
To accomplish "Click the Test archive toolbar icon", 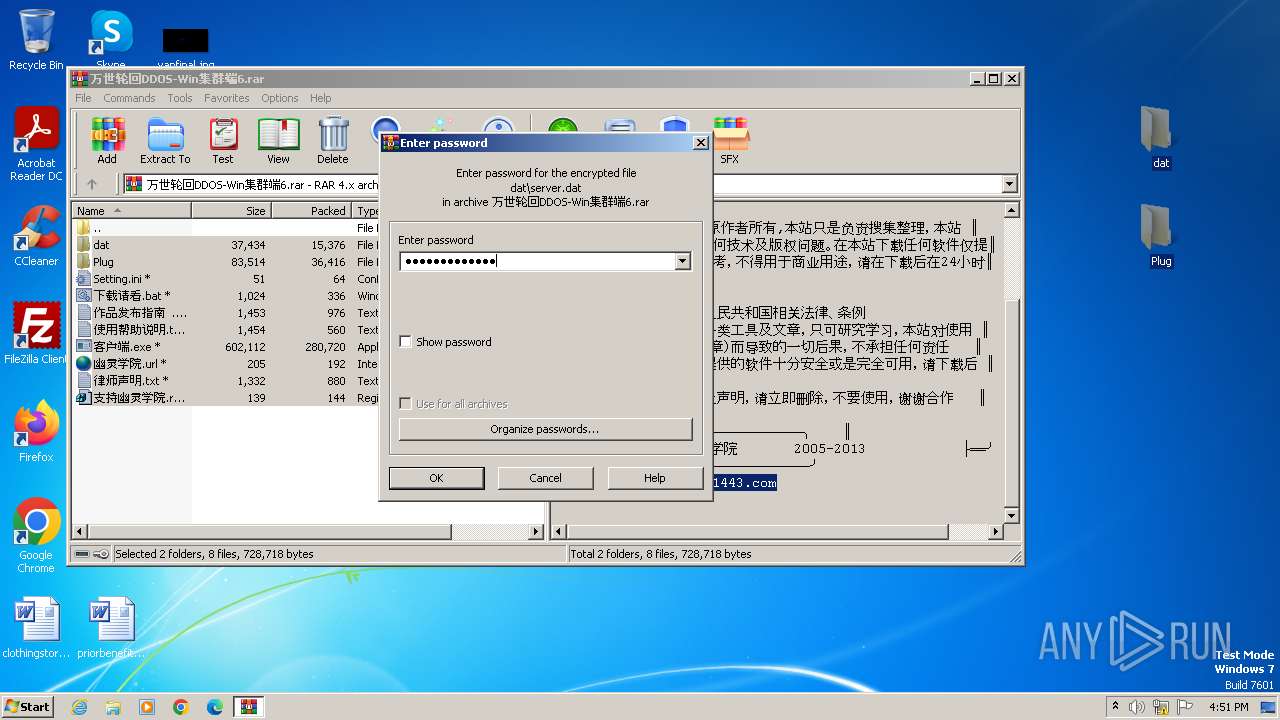I will tap(223, 141).
